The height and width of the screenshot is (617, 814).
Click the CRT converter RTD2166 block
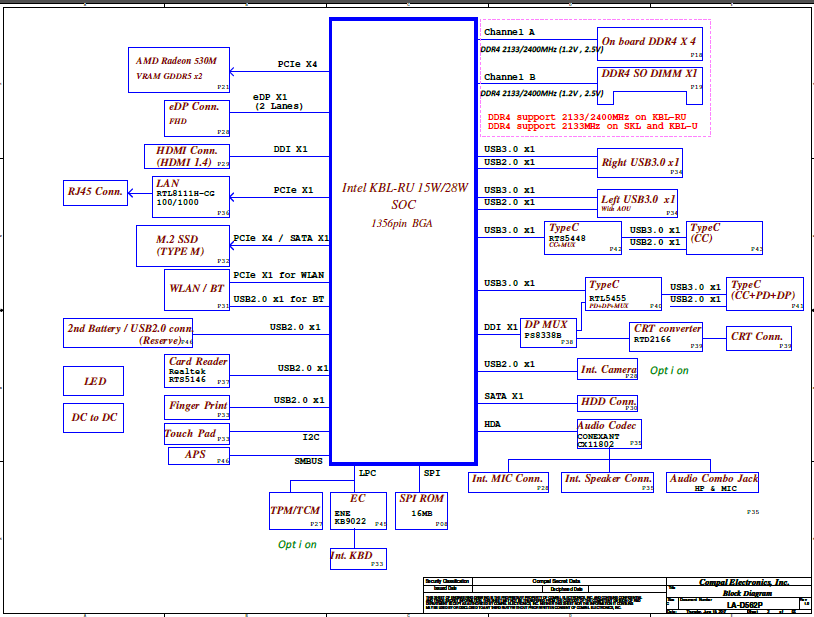[666, 337]
